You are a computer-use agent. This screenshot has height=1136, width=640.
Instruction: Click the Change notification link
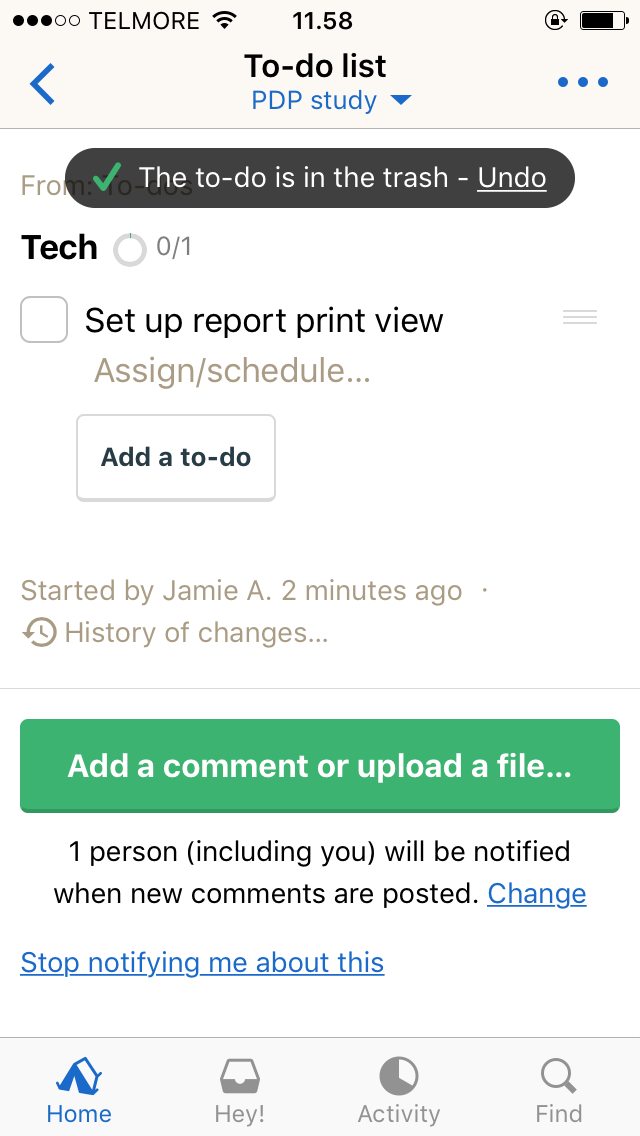[537, 894]
